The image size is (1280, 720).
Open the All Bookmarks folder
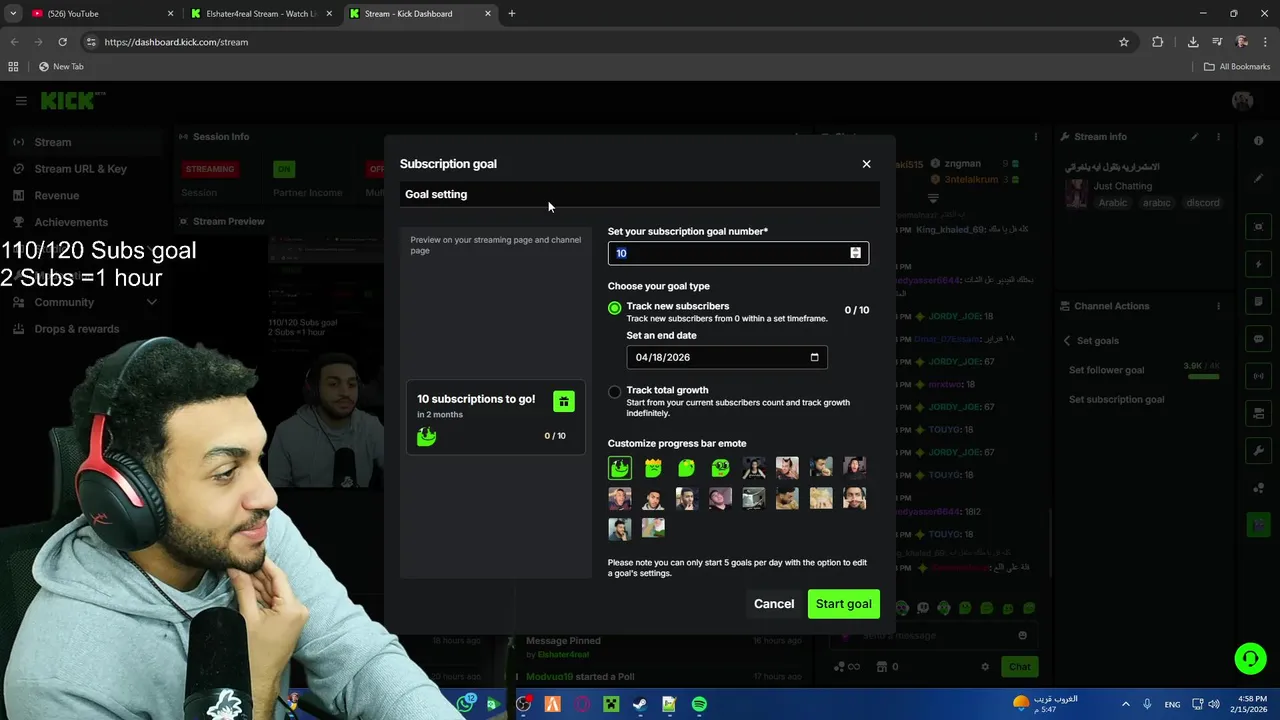click(x=1237, y=67)
